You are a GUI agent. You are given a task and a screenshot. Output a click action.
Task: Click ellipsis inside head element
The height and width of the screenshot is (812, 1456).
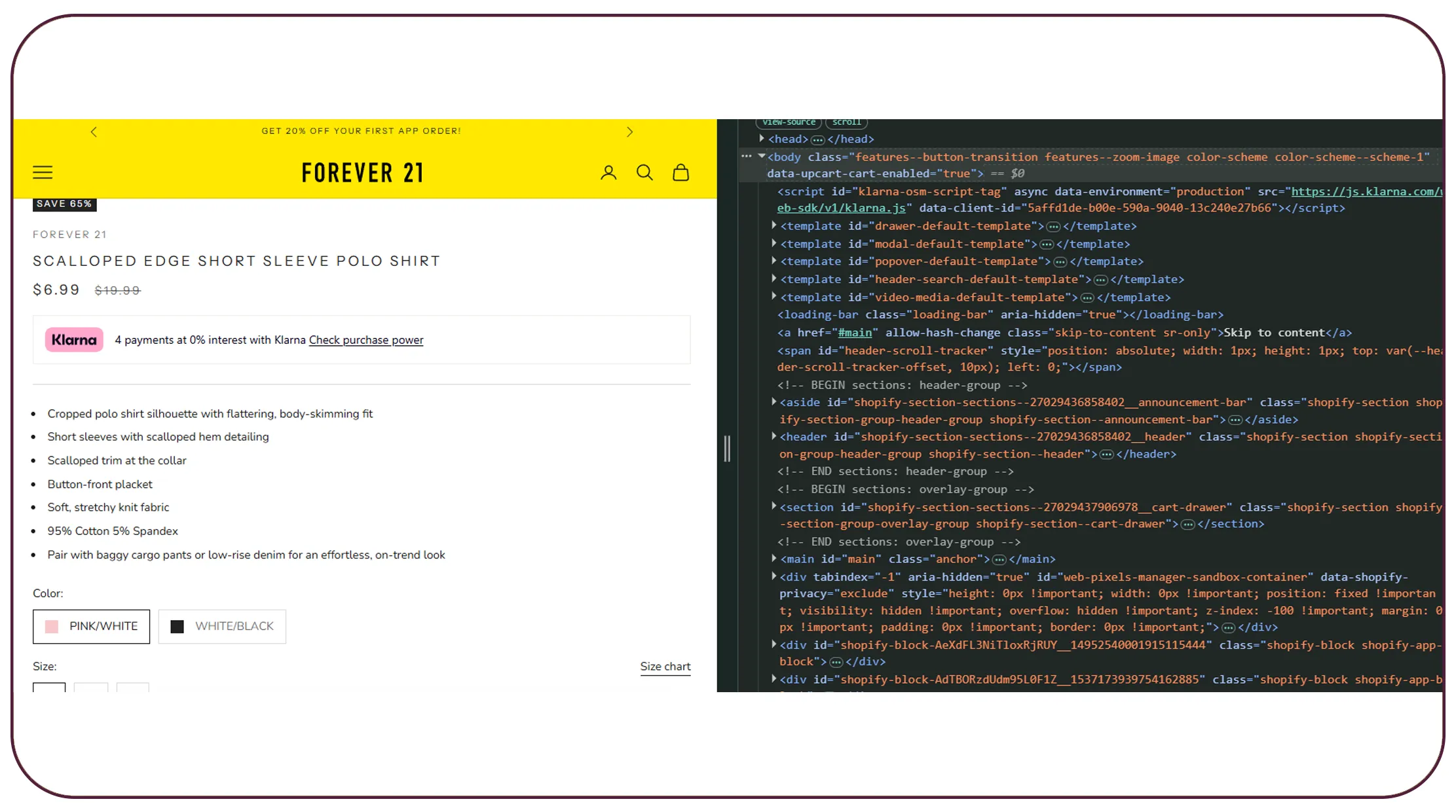coord(817,139)
